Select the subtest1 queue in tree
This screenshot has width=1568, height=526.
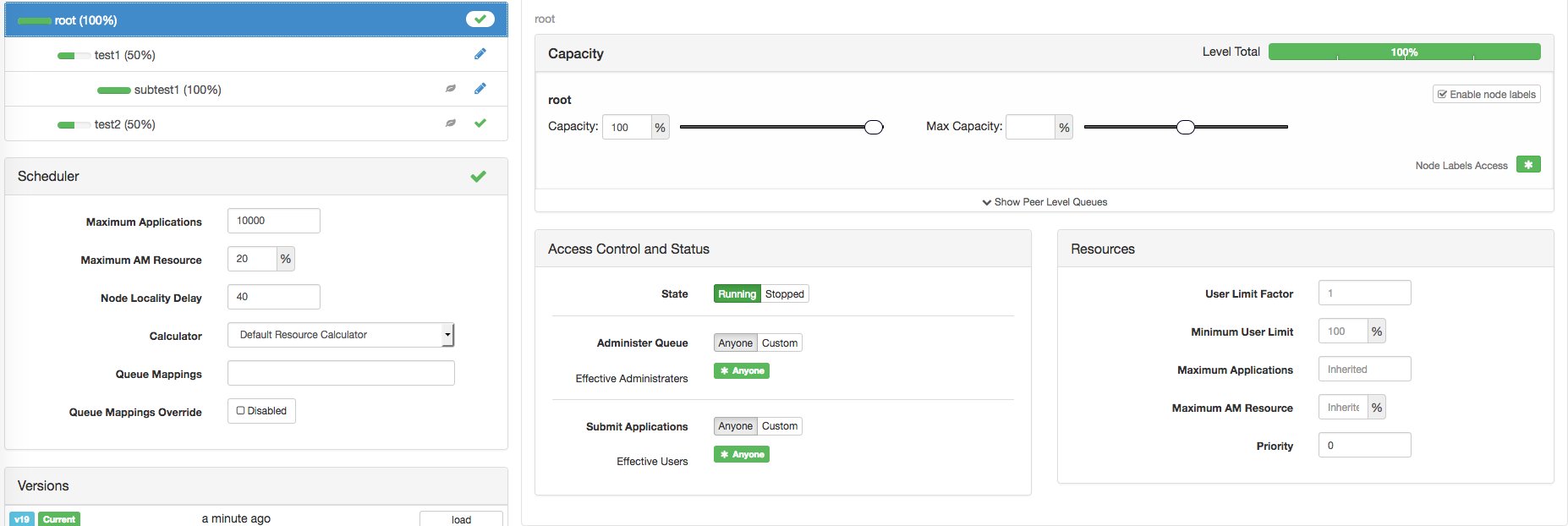(x=178, y=90)
